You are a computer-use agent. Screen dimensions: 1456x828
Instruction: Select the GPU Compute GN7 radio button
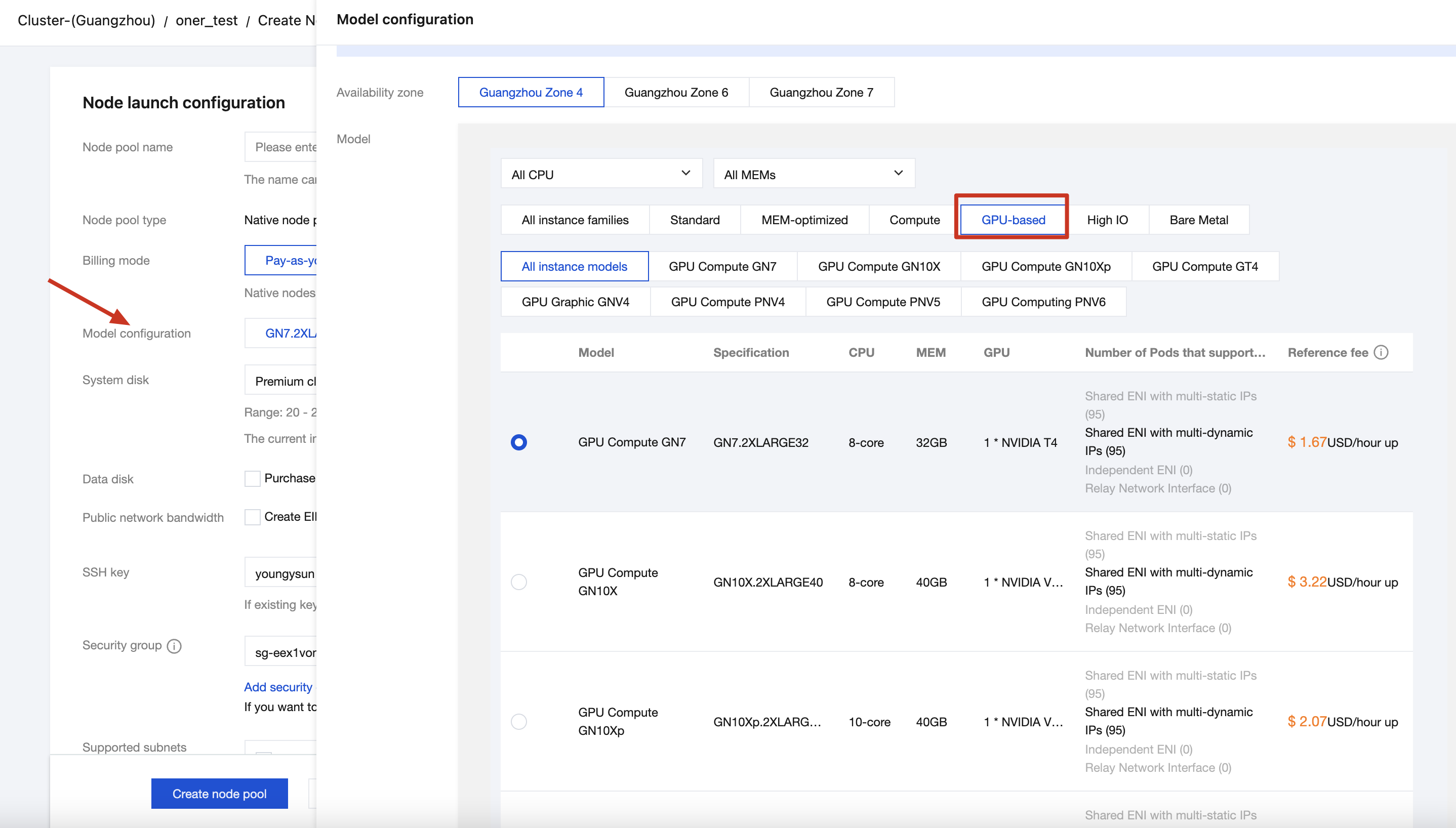(519, 442)
